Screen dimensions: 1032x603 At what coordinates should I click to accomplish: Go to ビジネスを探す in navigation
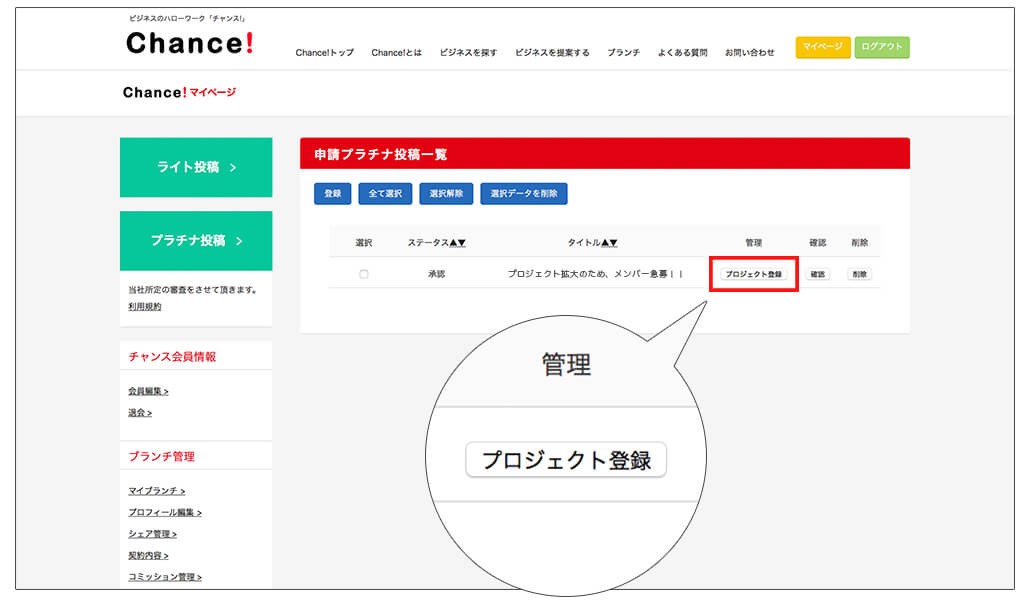pyautogui.click(x=468, y=53)
